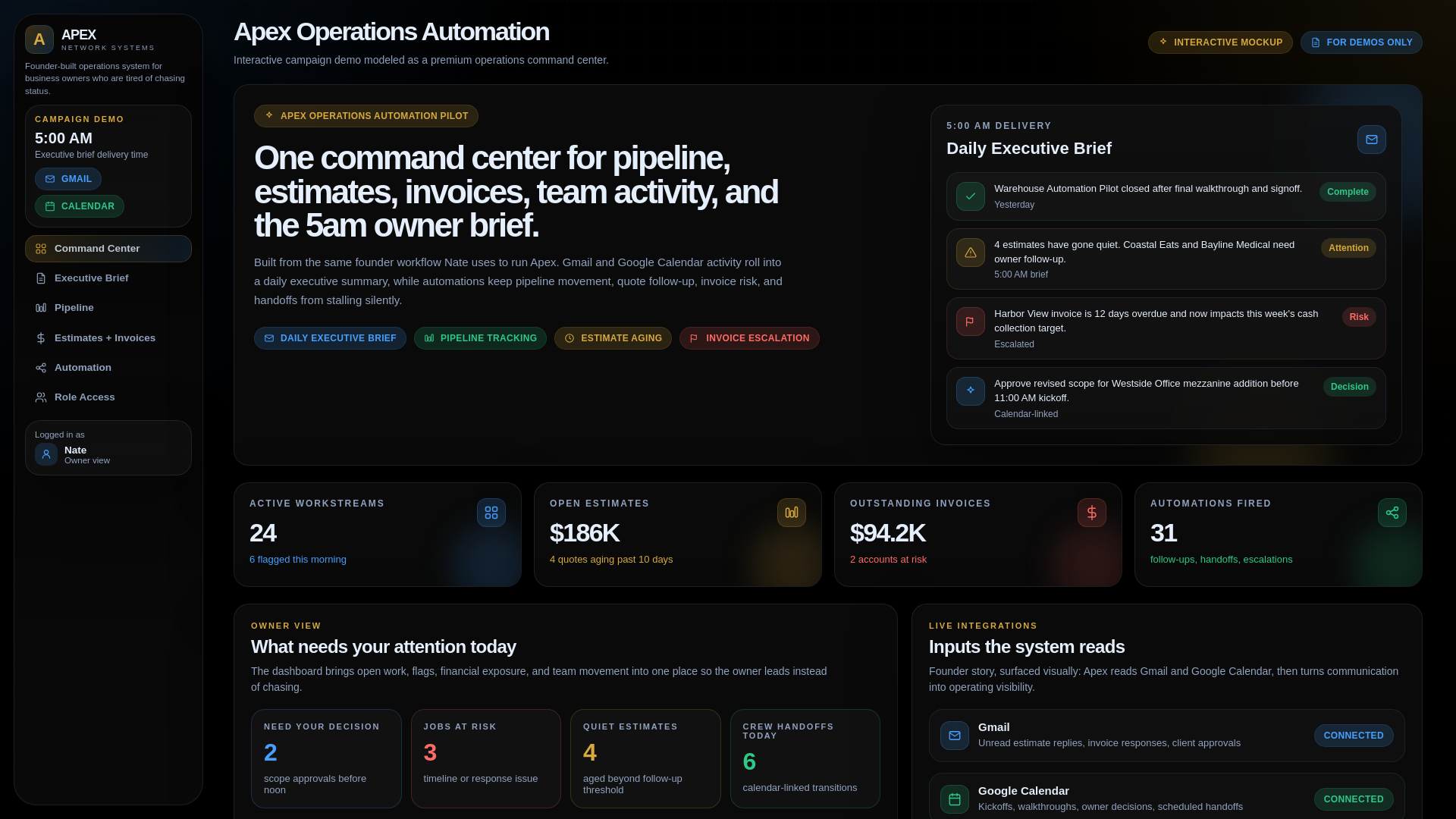This screenshot has height=819, width=1456.
Task: Click the APEX OPERATIONS AUTOMATION PILOT pill
Action: click(366, 116)
